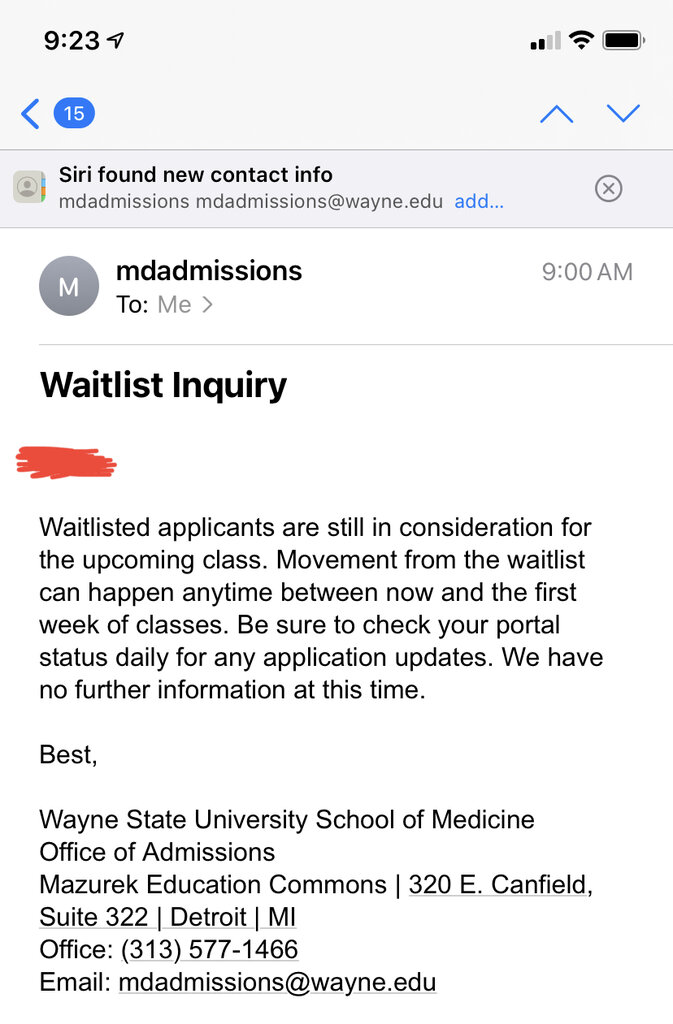This screenshot has width=673, height=1024.
Task: Tap the contacts icon in Siri banner
Action: 29,188
